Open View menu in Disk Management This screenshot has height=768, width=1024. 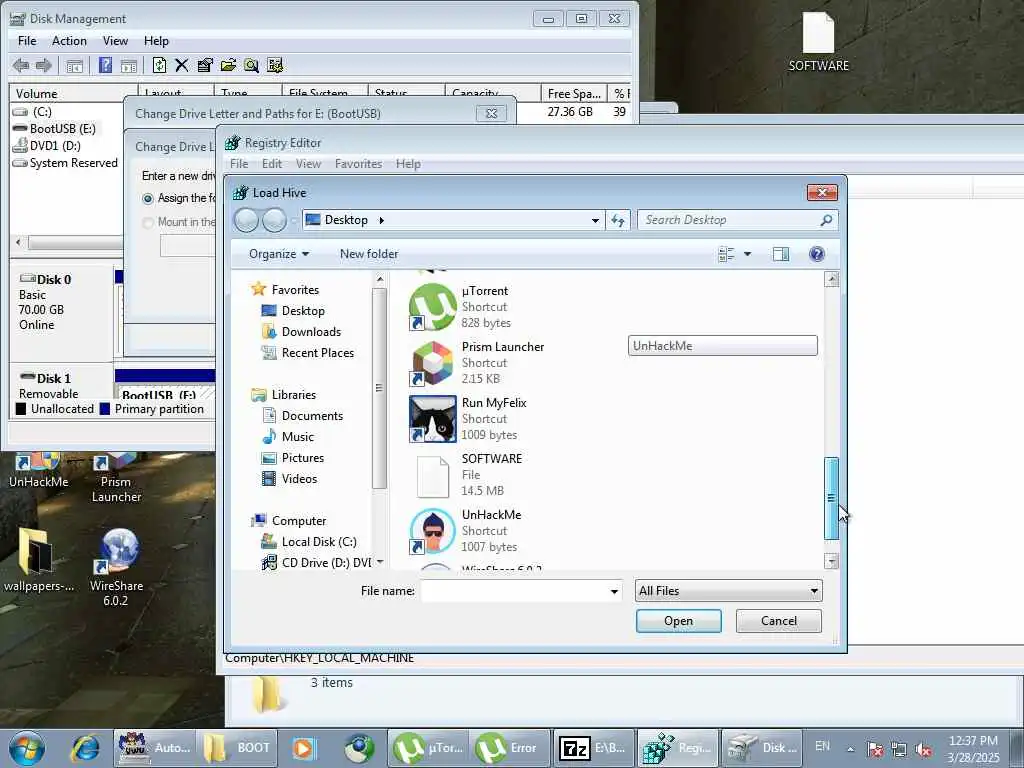click(x=115, y=40)
